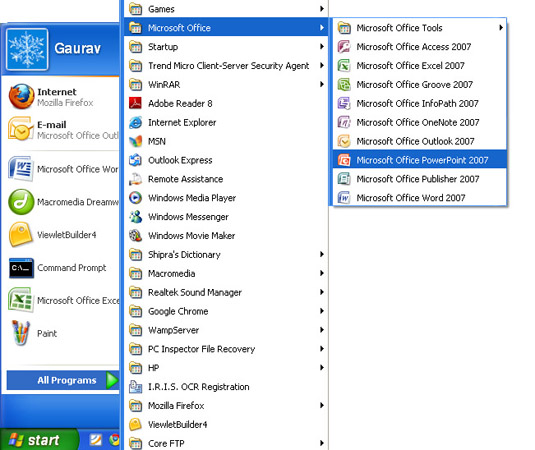Click the Command Prompt icon

pyautogui.click(x=21, y=268)
